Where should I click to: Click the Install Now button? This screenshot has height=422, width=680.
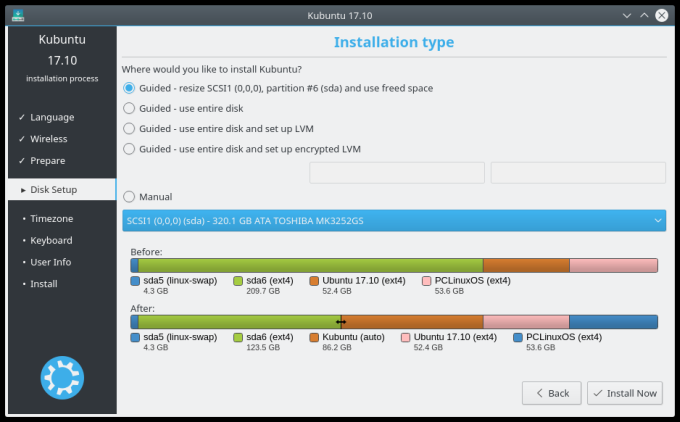pos(624,393)
